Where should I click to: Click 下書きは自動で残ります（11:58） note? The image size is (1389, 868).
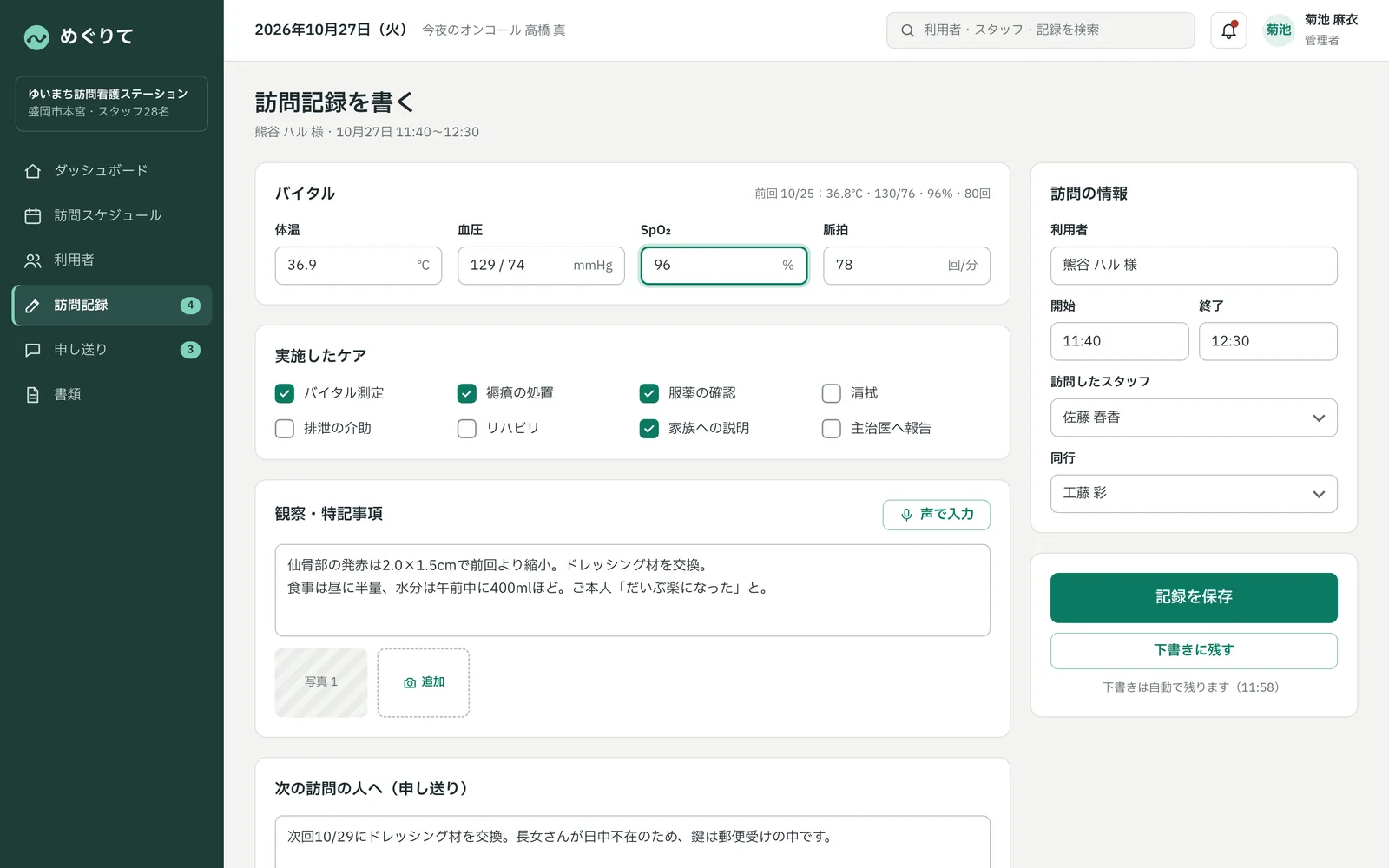point(1194,687)
